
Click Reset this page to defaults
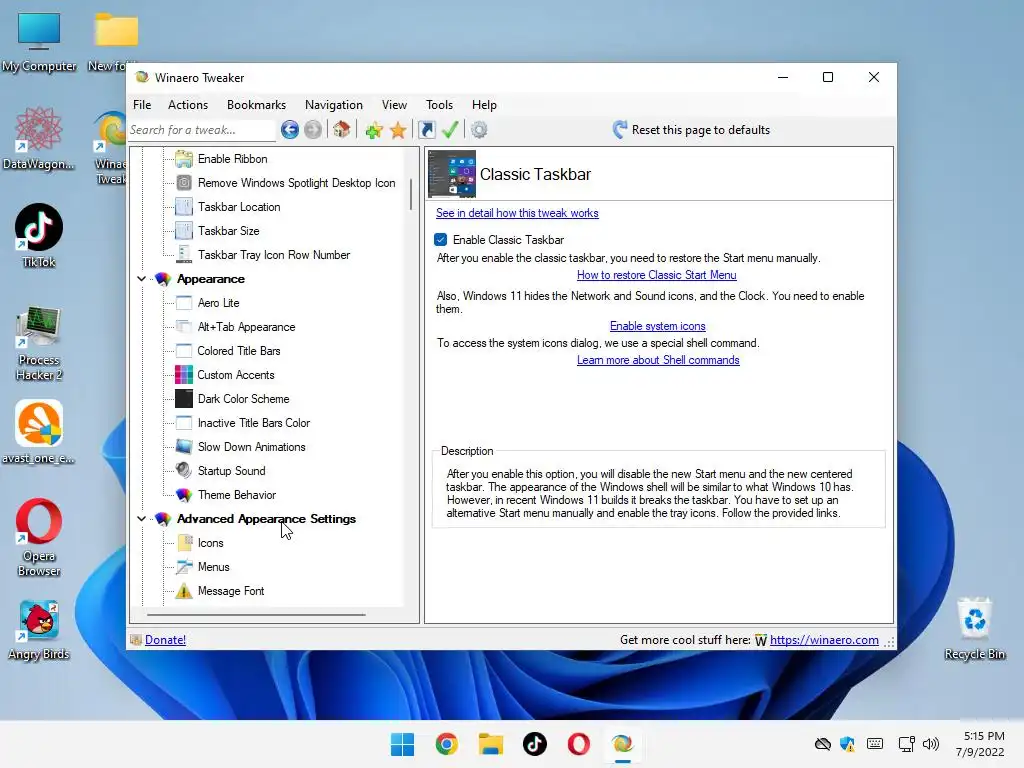point(701,130)
